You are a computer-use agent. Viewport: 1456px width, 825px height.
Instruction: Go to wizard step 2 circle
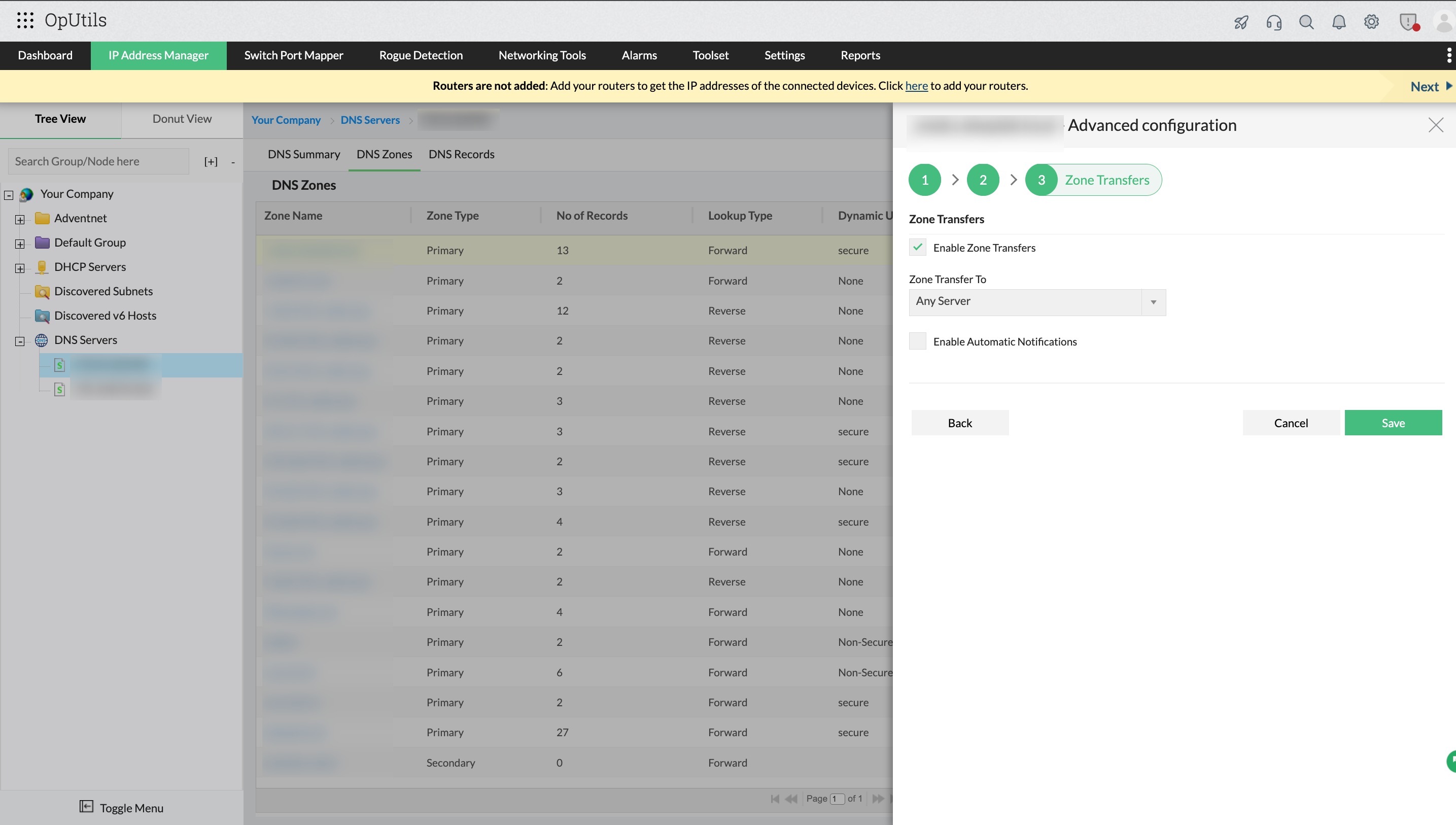[982, 180]
